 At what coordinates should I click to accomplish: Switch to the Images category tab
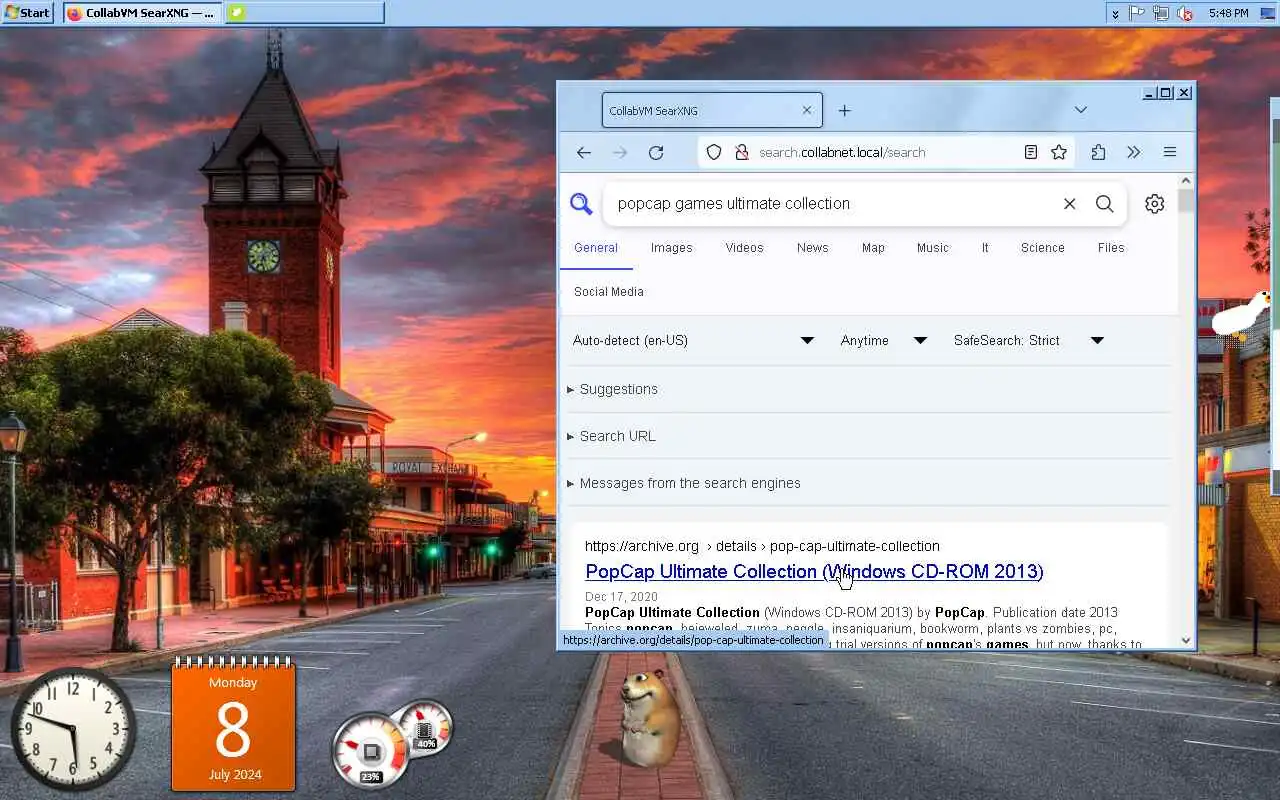[671, 248]
